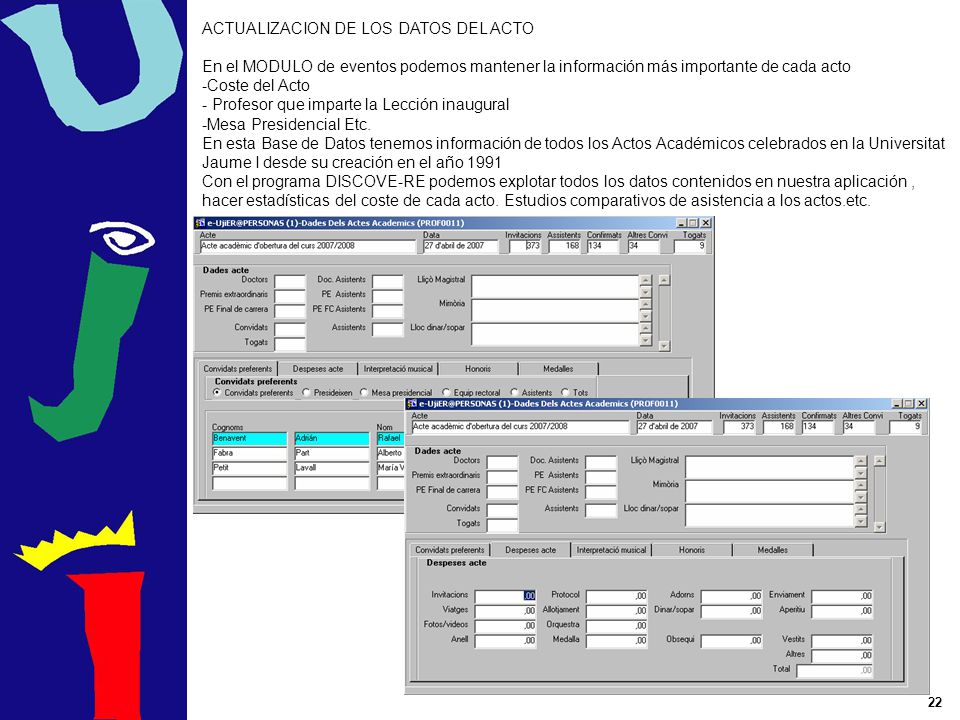This screenshot has width=960, height=720.
Task: Maximize the back e-UjiER window
Action: point(692,223)
